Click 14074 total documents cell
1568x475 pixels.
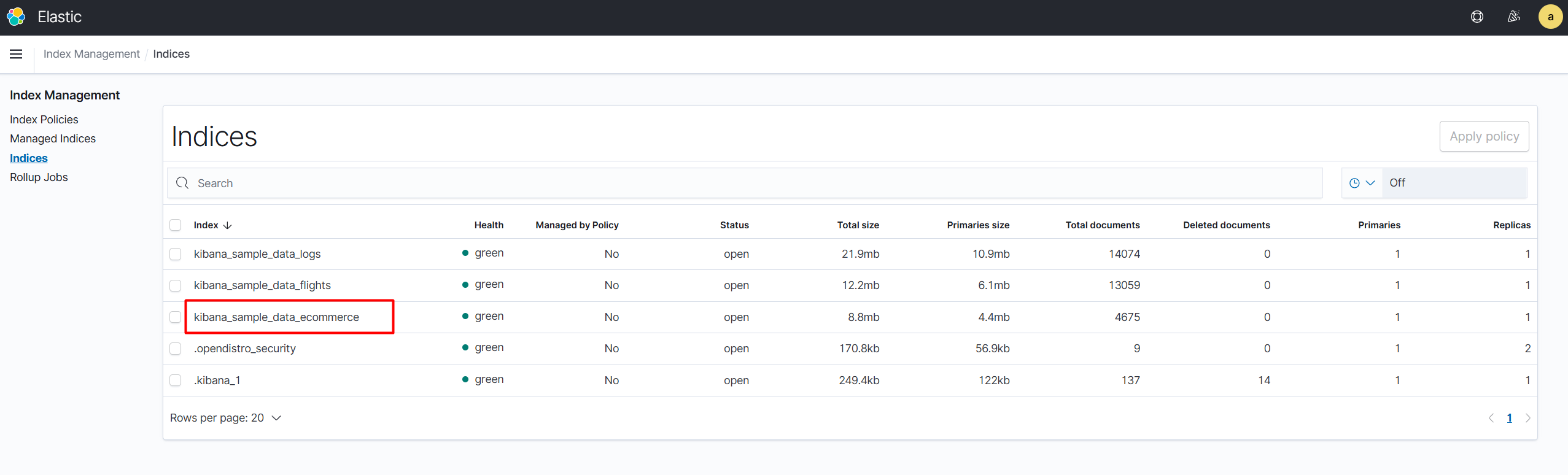pyautogui.click(x=1124, y=254)
